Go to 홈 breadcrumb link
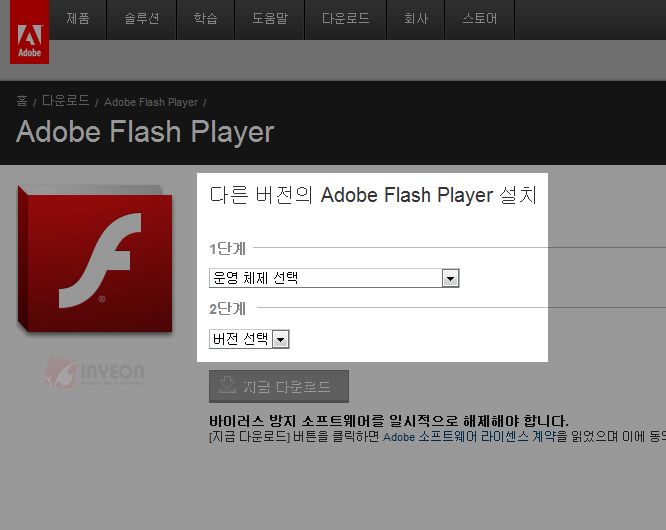This screenshot has width=666, height=530. tap(22, 101)
